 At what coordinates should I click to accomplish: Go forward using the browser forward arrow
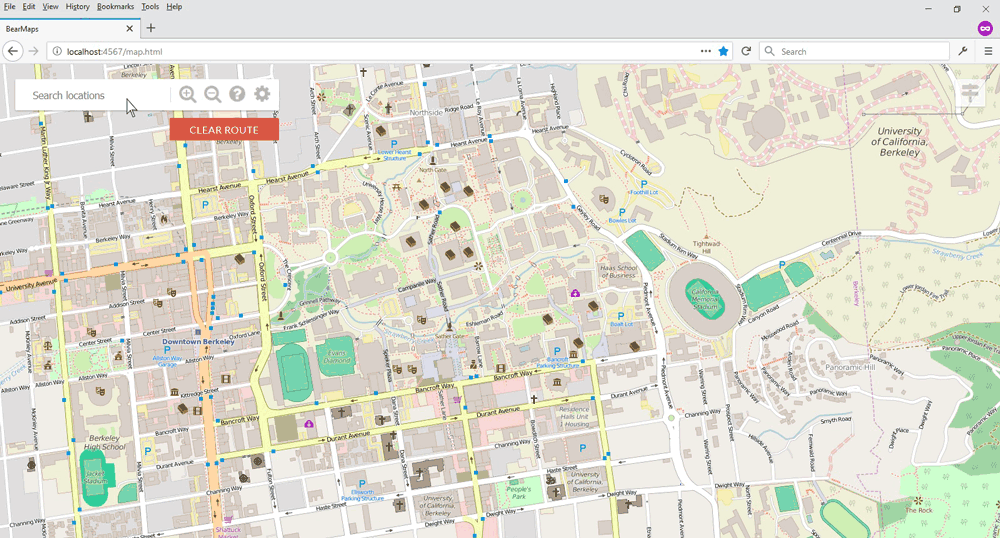point(33,51)
